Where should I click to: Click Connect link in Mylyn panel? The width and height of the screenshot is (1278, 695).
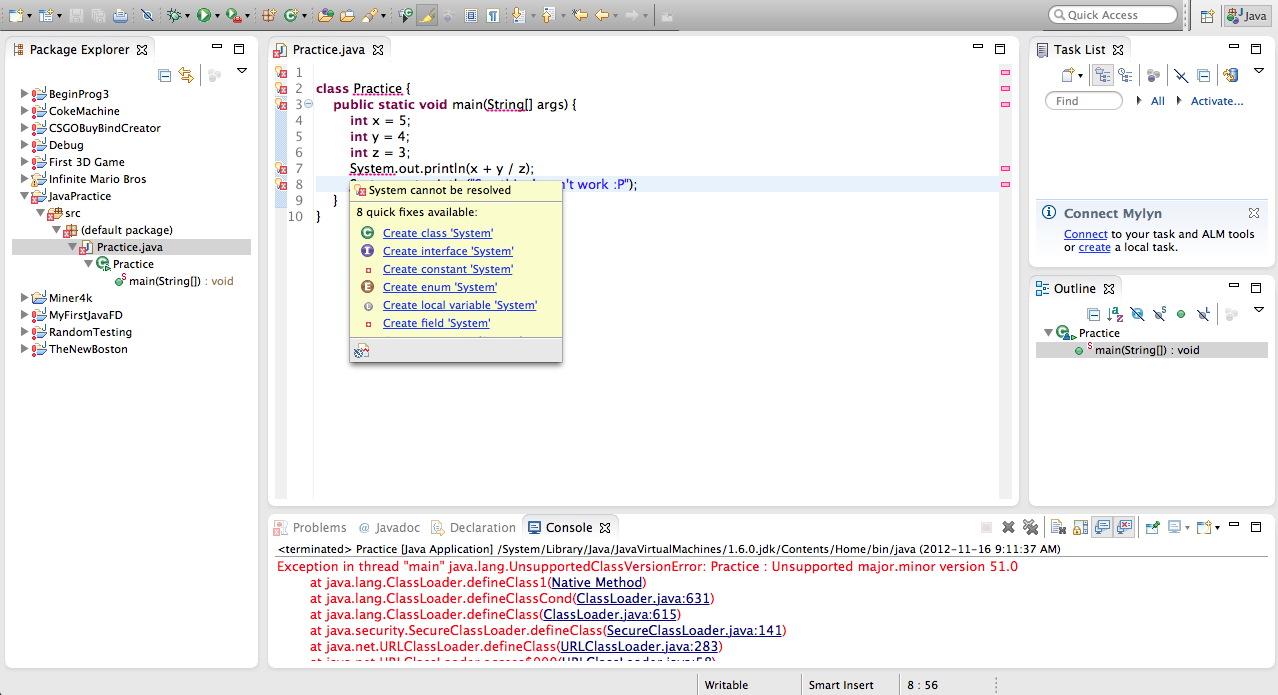click(x=1085, y=234)
